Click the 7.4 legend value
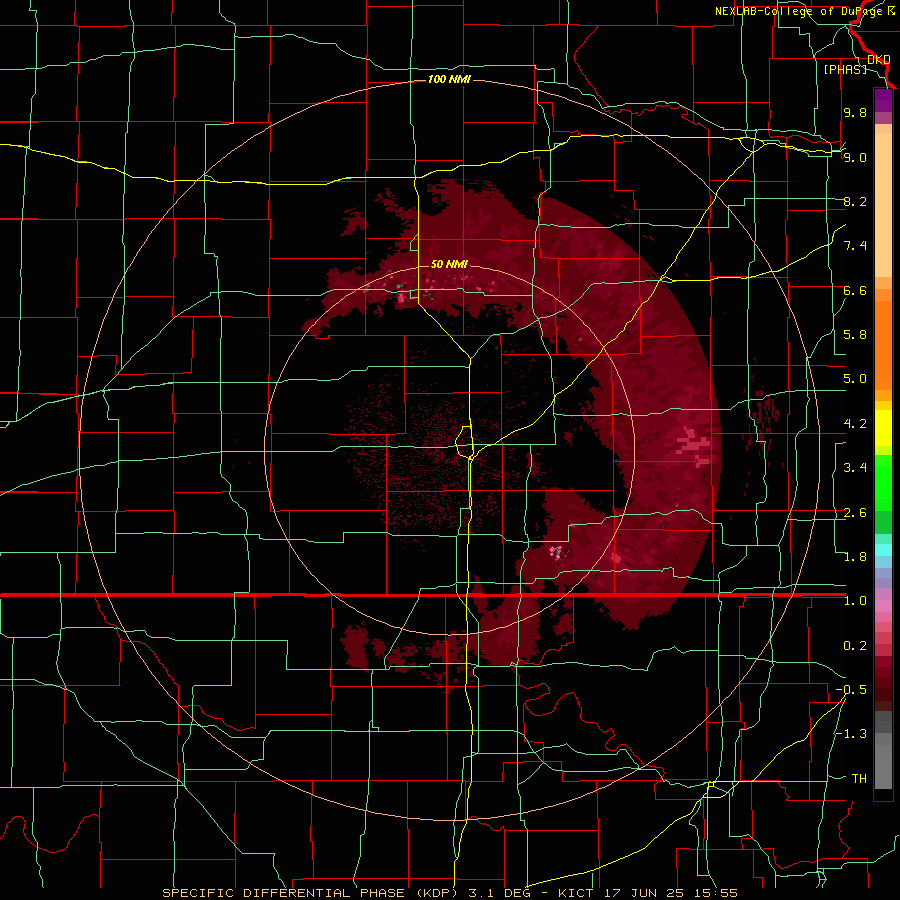 [x=855, y=246]
